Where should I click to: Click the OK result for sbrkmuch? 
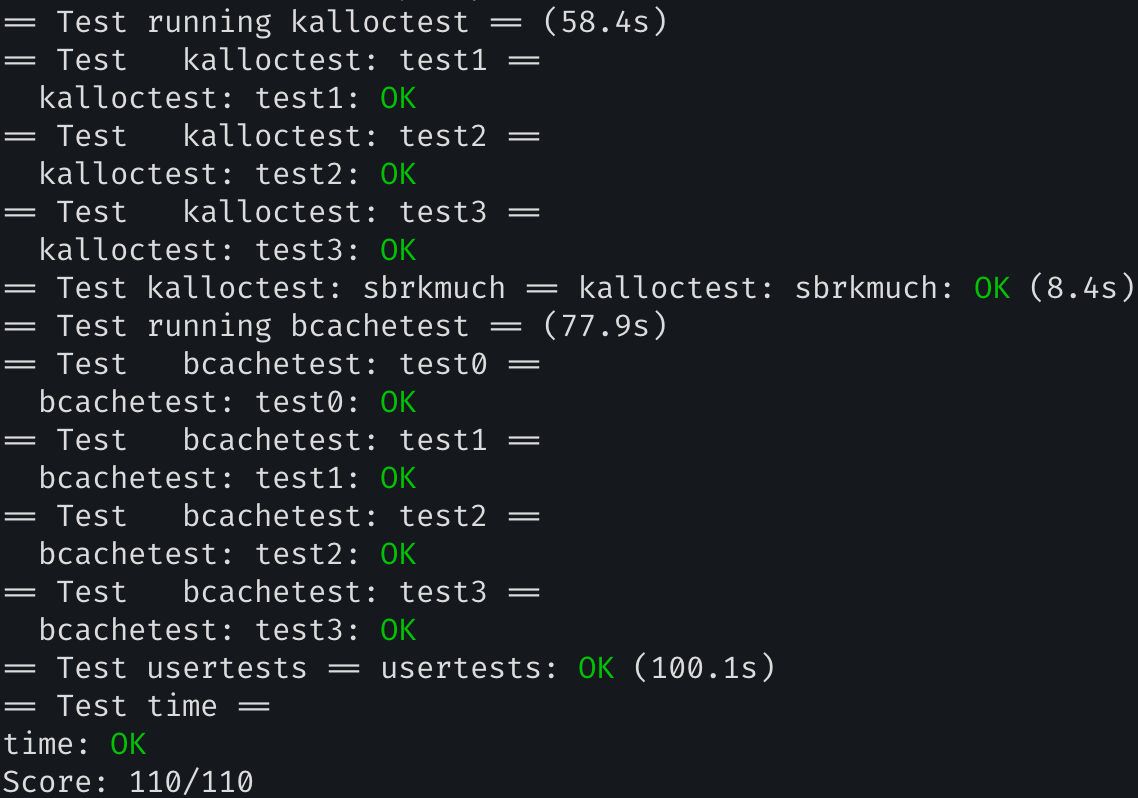tap(992, 288)
